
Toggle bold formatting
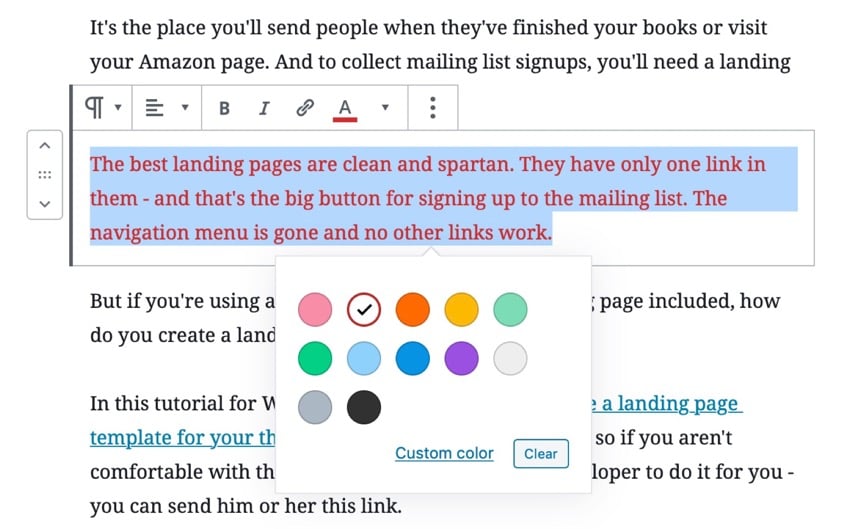[224, 108]
